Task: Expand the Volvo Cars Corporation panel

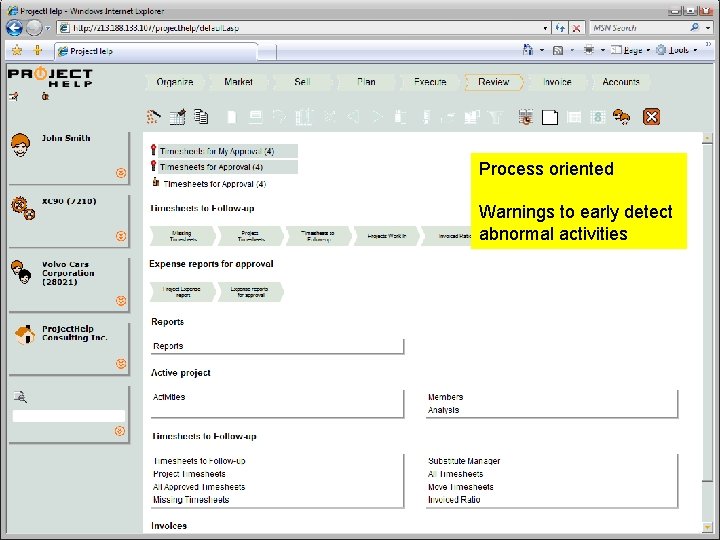Action: (x=121, y=301)
